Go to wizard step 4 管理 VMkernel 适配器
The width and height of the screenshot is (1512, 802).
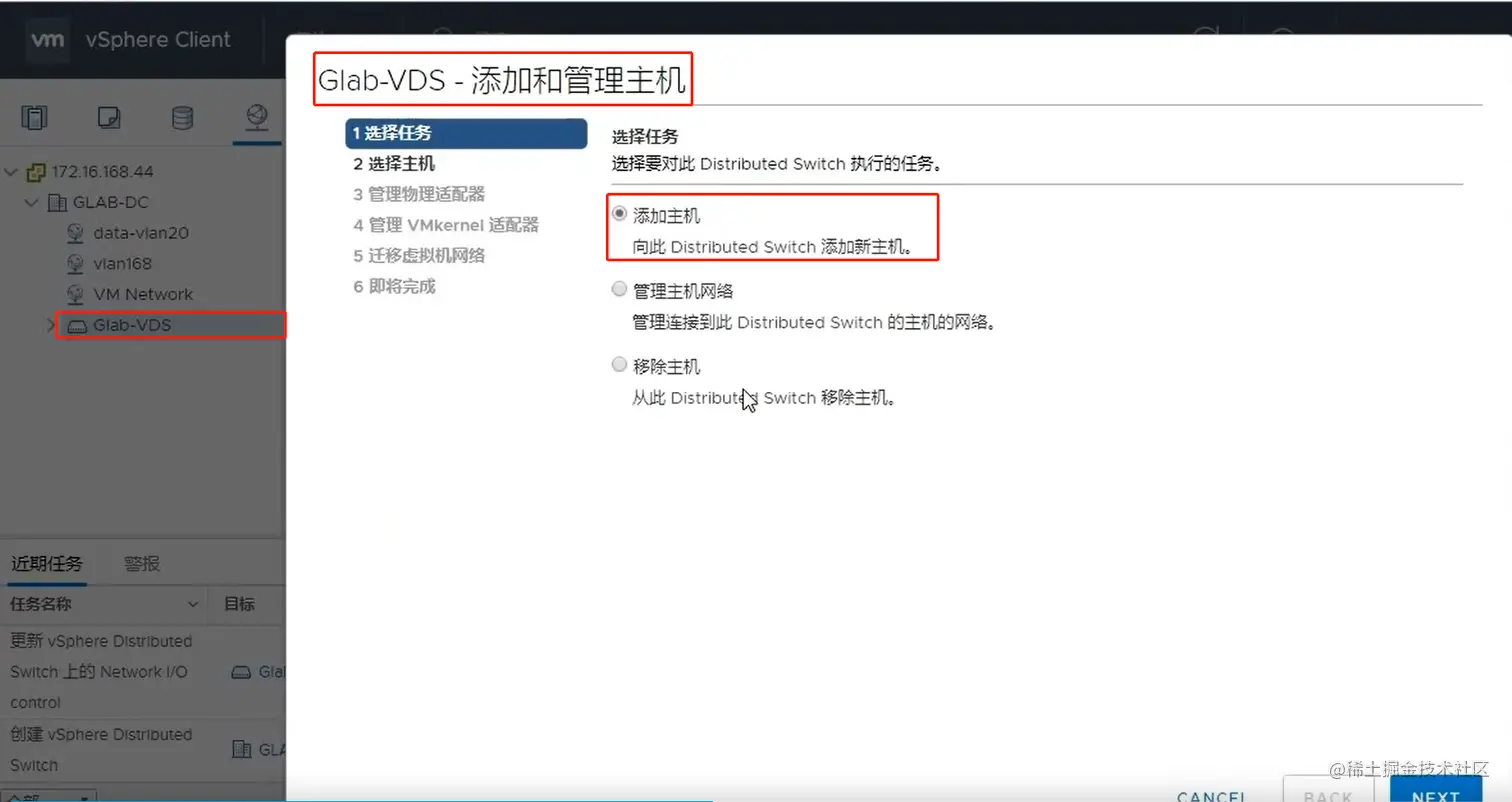[446, 225]
